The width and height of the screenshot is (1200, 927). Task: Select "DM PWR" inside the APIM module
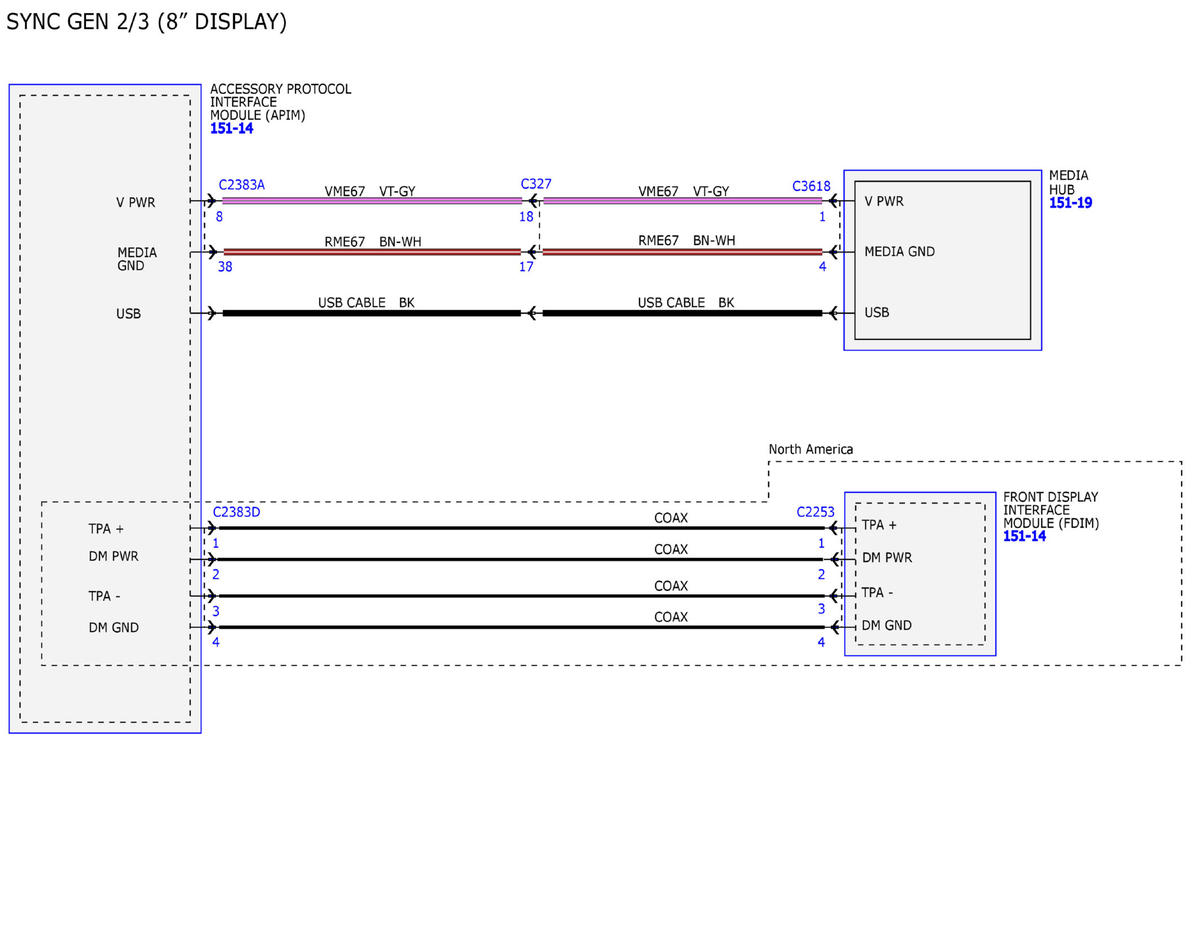point(113,556)
